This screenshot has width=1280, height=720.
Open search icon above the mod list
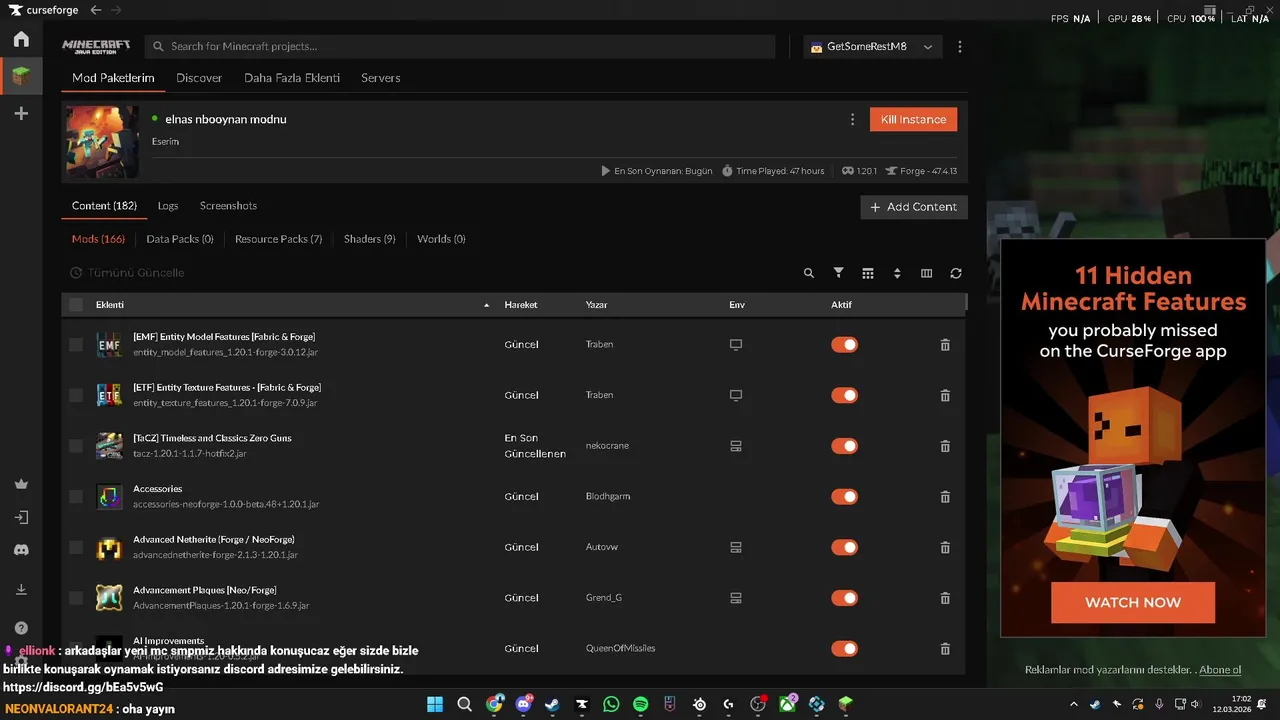point(809,273)
